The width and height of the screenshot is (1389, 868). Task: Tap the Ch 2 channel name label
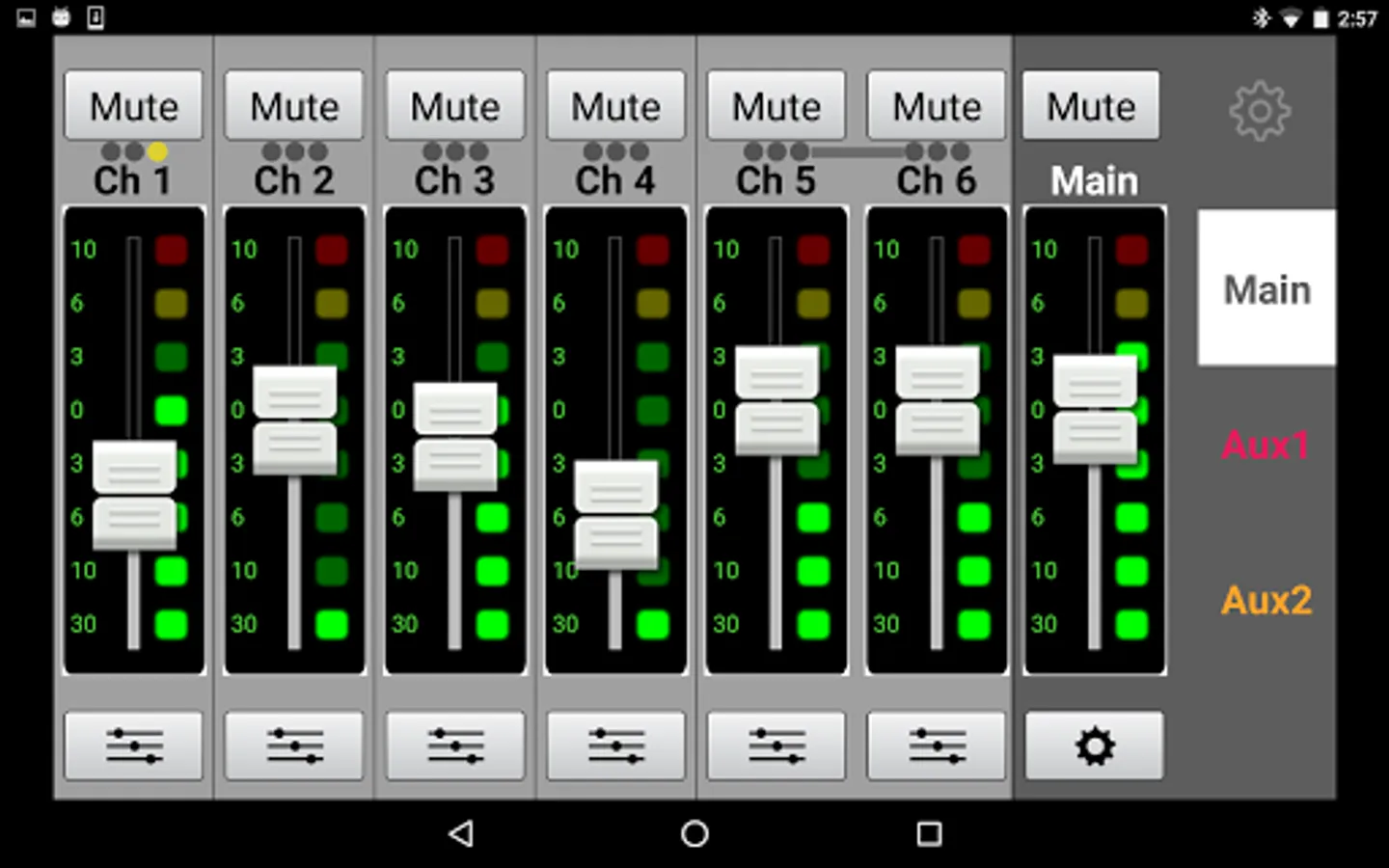293,180
